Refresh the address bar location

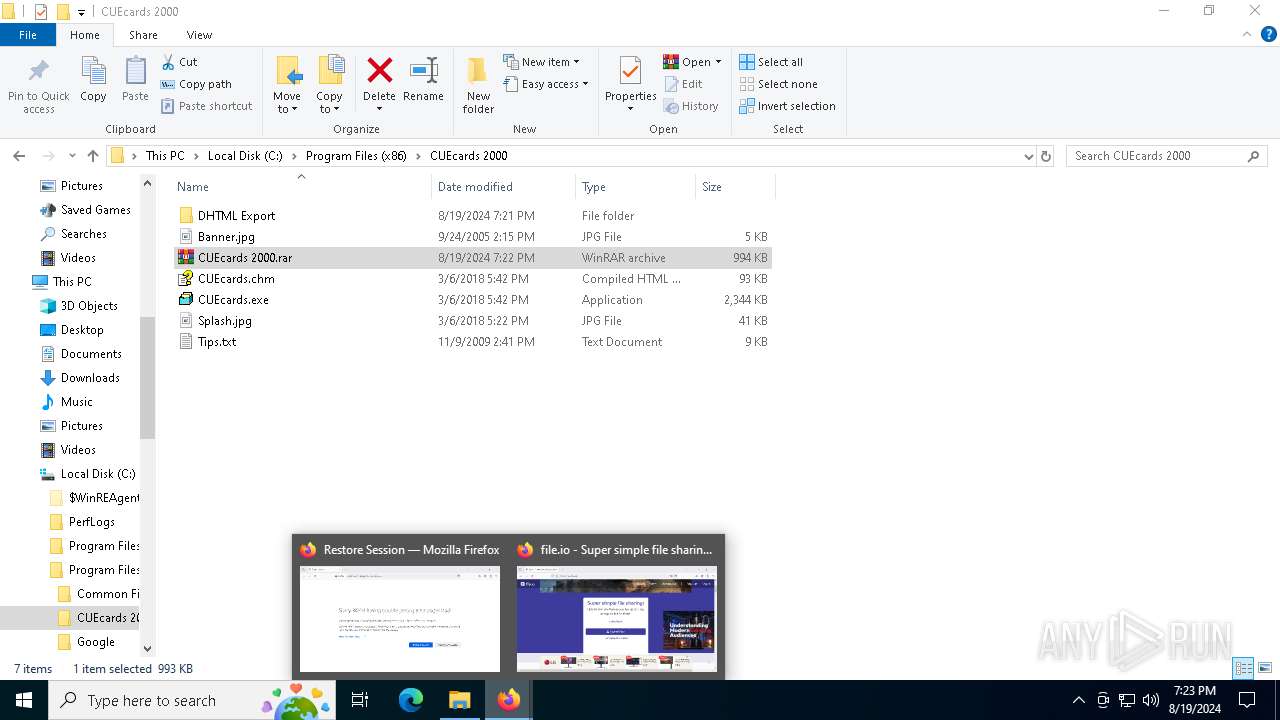point(1046,156)
